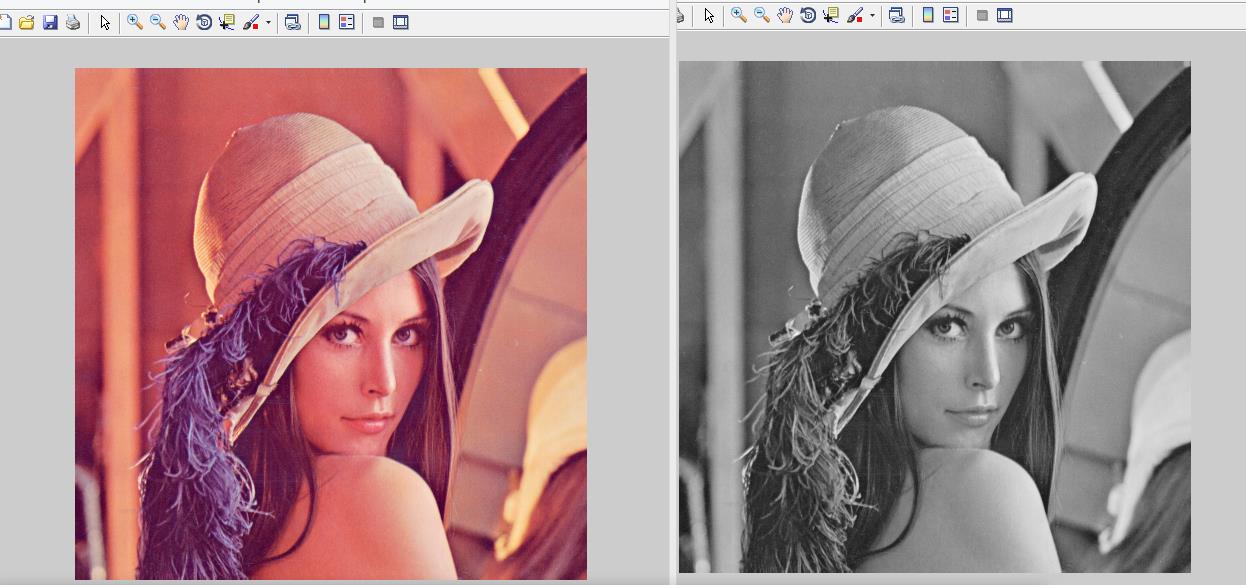1246x585 pixels.
Task: Insert Legend icon in left window
Action: tap(347, 22)
